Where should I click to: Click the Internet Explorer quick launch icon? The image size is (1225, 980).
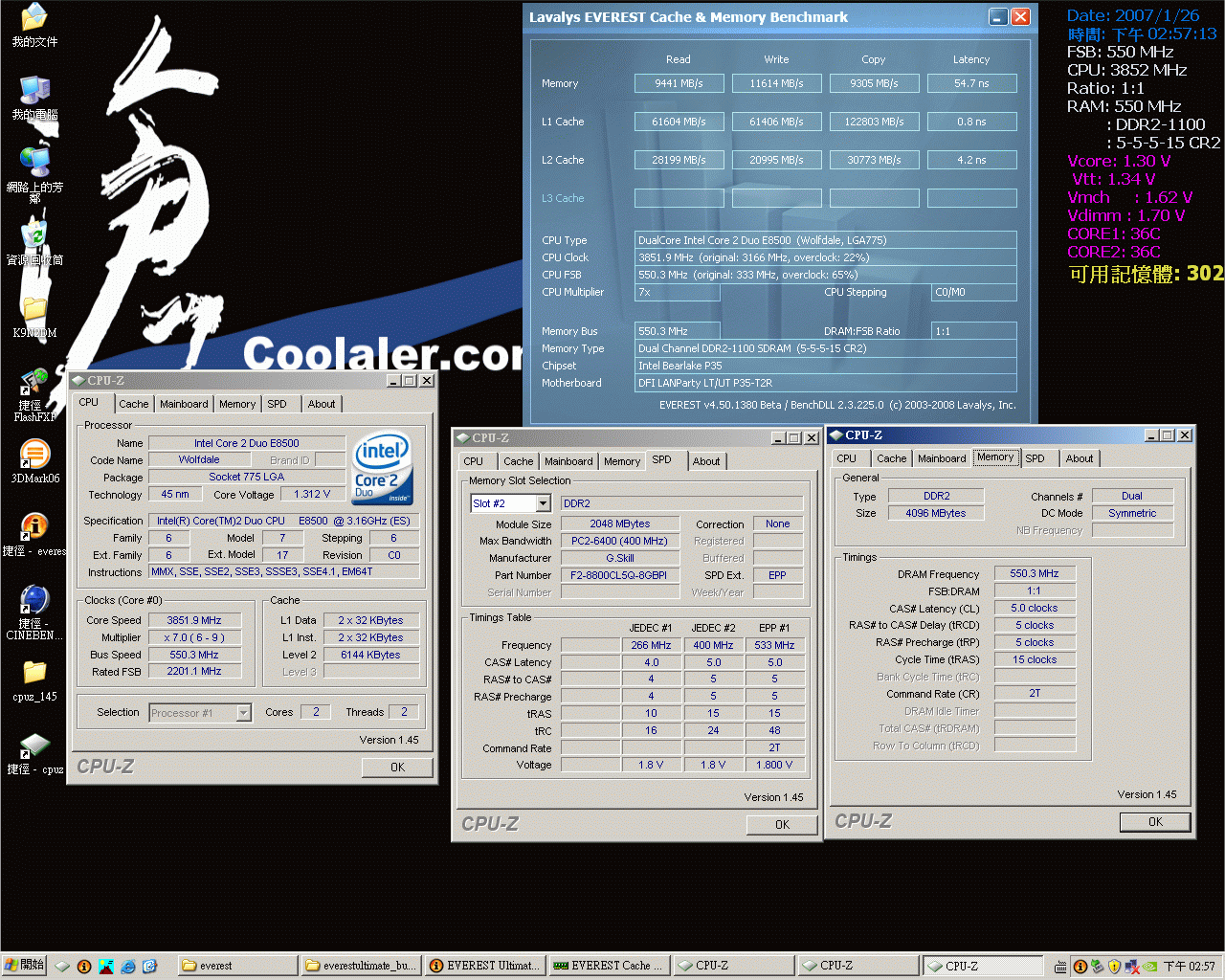tap(128, 967)
